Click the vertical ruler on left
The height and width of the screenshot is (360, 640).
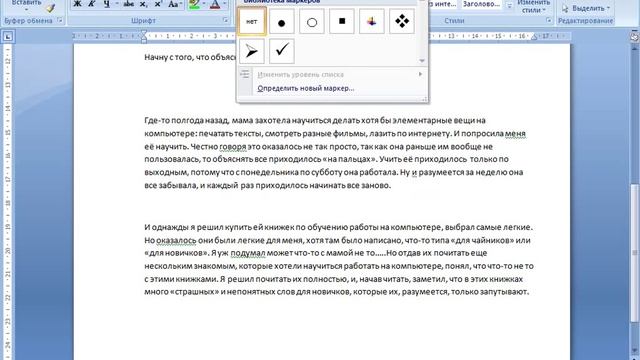click(8, 202)
